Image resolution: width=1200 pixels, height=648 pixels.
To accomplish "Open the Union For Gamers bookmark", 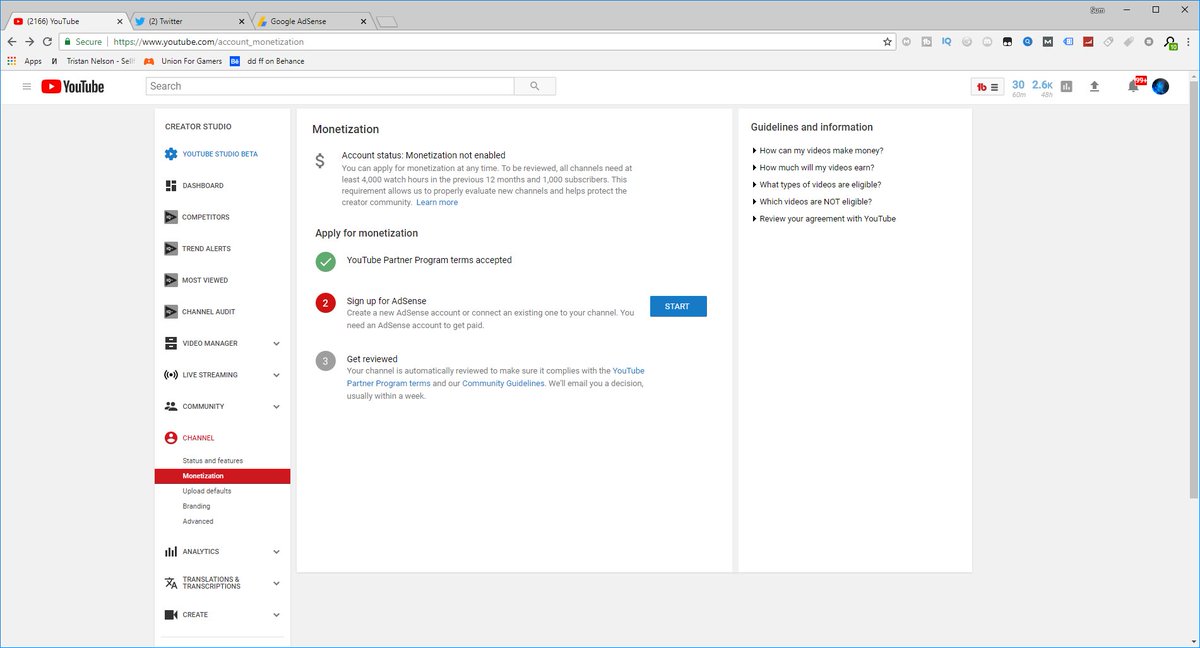I will 183,61.
